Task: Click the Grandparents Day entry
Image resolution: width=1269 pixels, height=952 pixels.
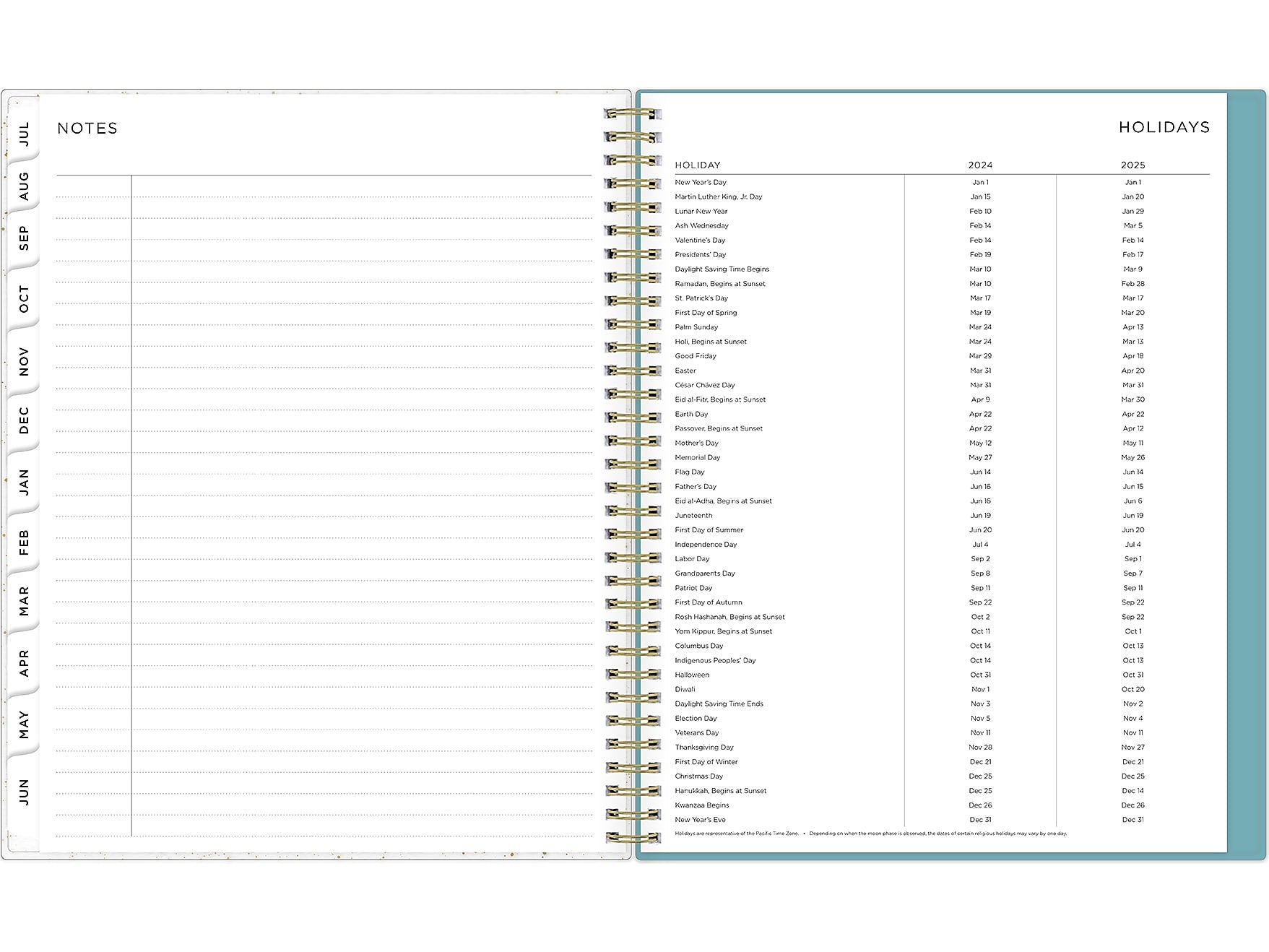Action: [705, 574]
